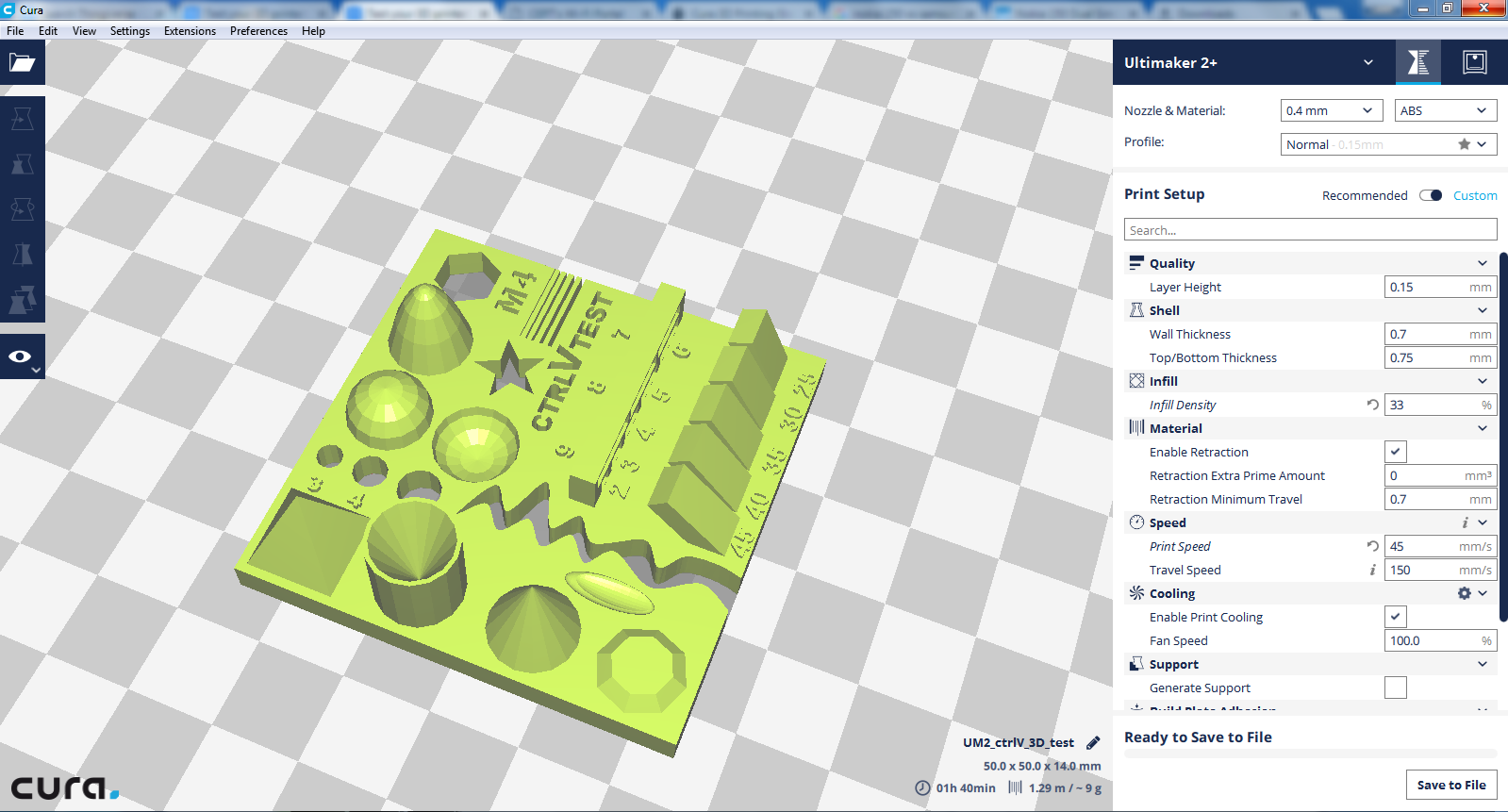This screenshot has width=1508, height=812.
Task: Click the star icon in Profile box
Action: click(x=1464, y=144)
